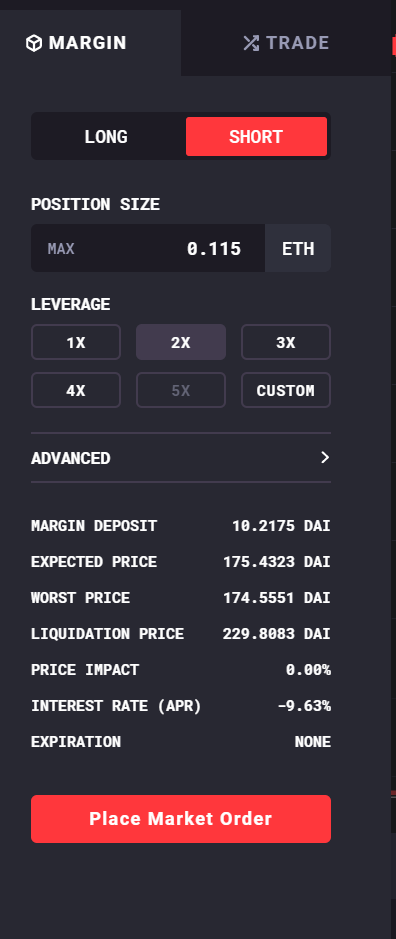Viewport: 396px width, 939px height.
Task: Click the shuffle arrows icon beside TRADE
Action: point(251,43)
